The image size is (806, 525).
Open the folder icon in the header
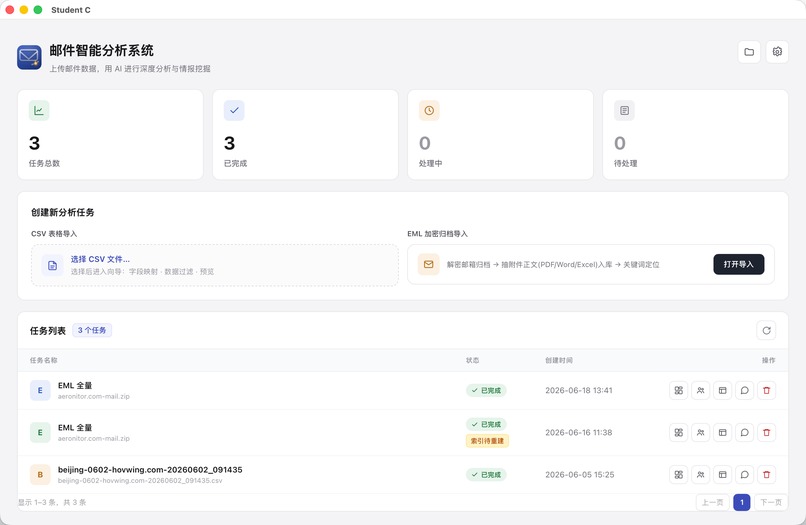pyautogui.click(x=749, y=52)
